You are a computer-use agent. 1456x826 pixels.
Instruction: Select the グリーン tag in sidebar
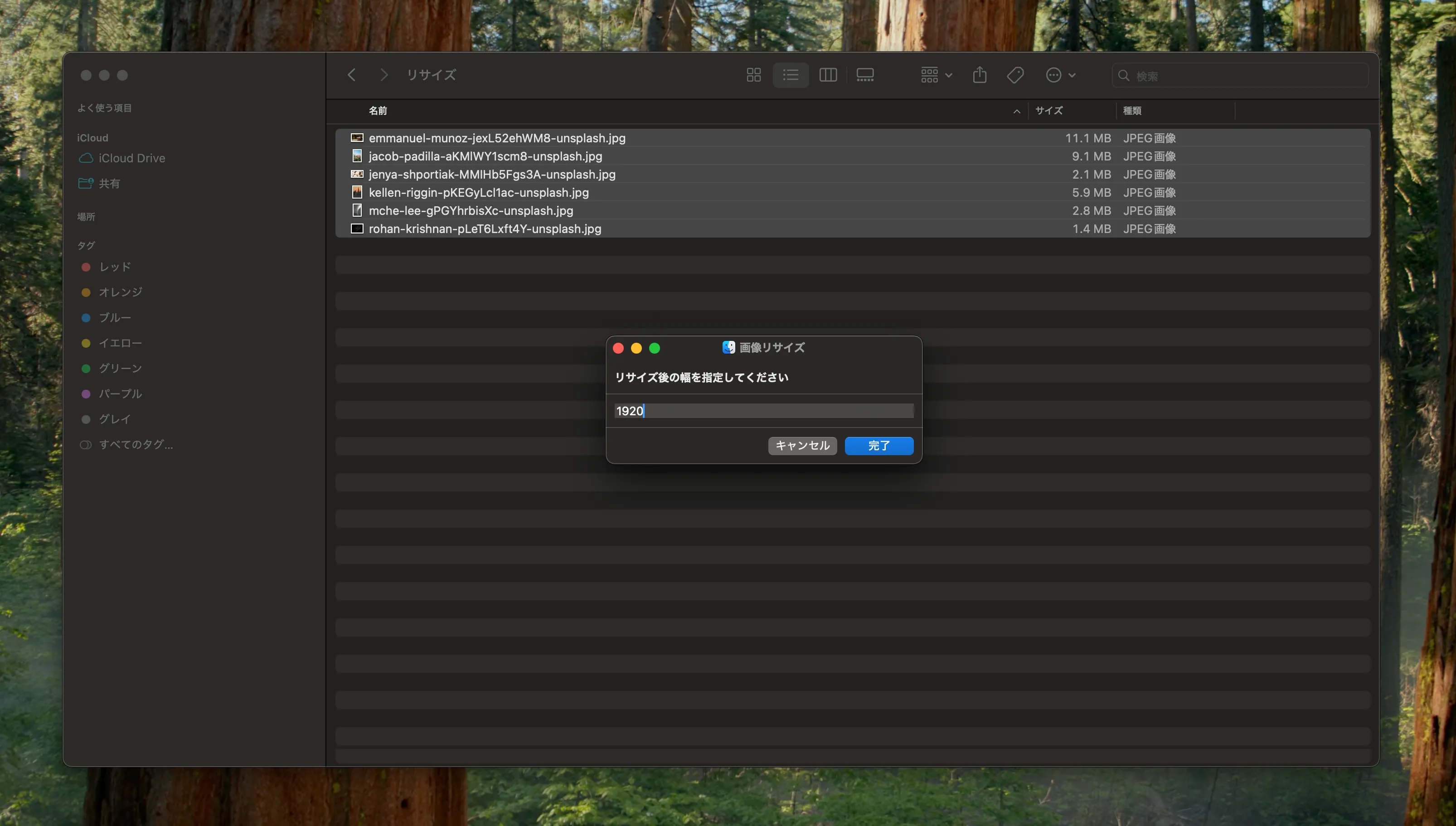(120, 368)
